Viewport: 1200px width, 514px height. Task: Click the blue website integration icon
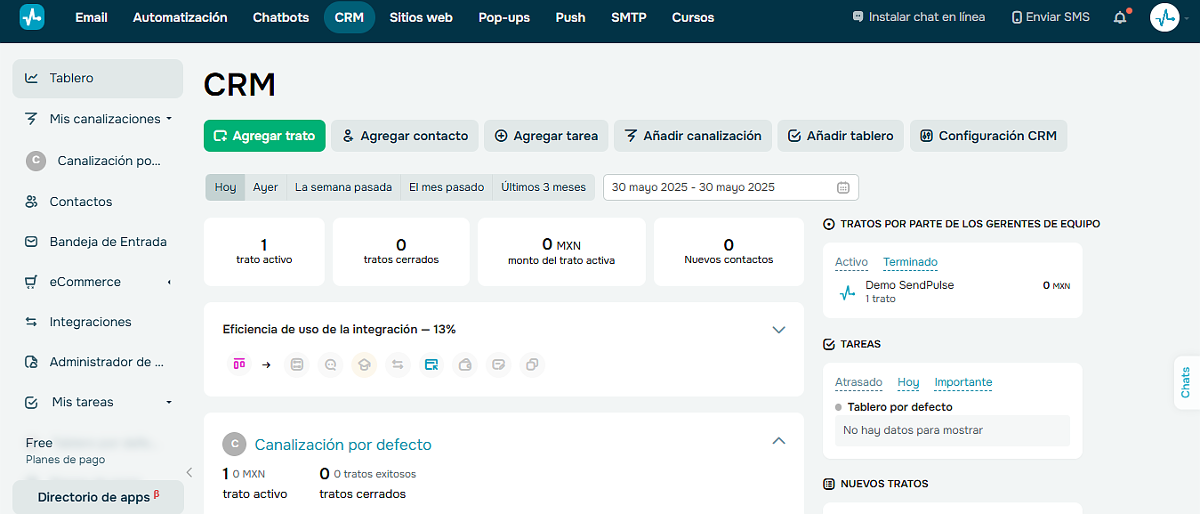(x=431, y=365)
